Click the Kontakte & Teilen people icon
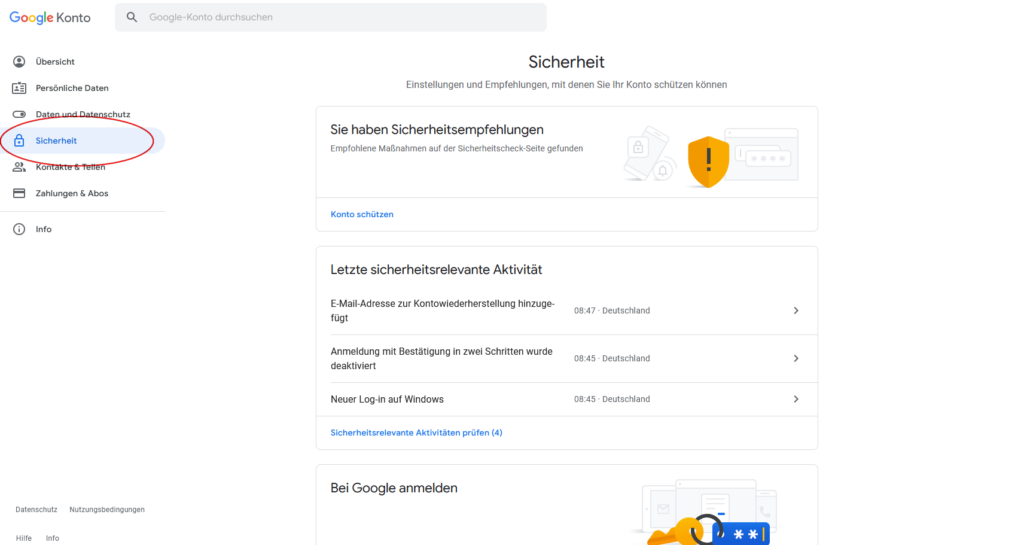 (x=19, y=167)
